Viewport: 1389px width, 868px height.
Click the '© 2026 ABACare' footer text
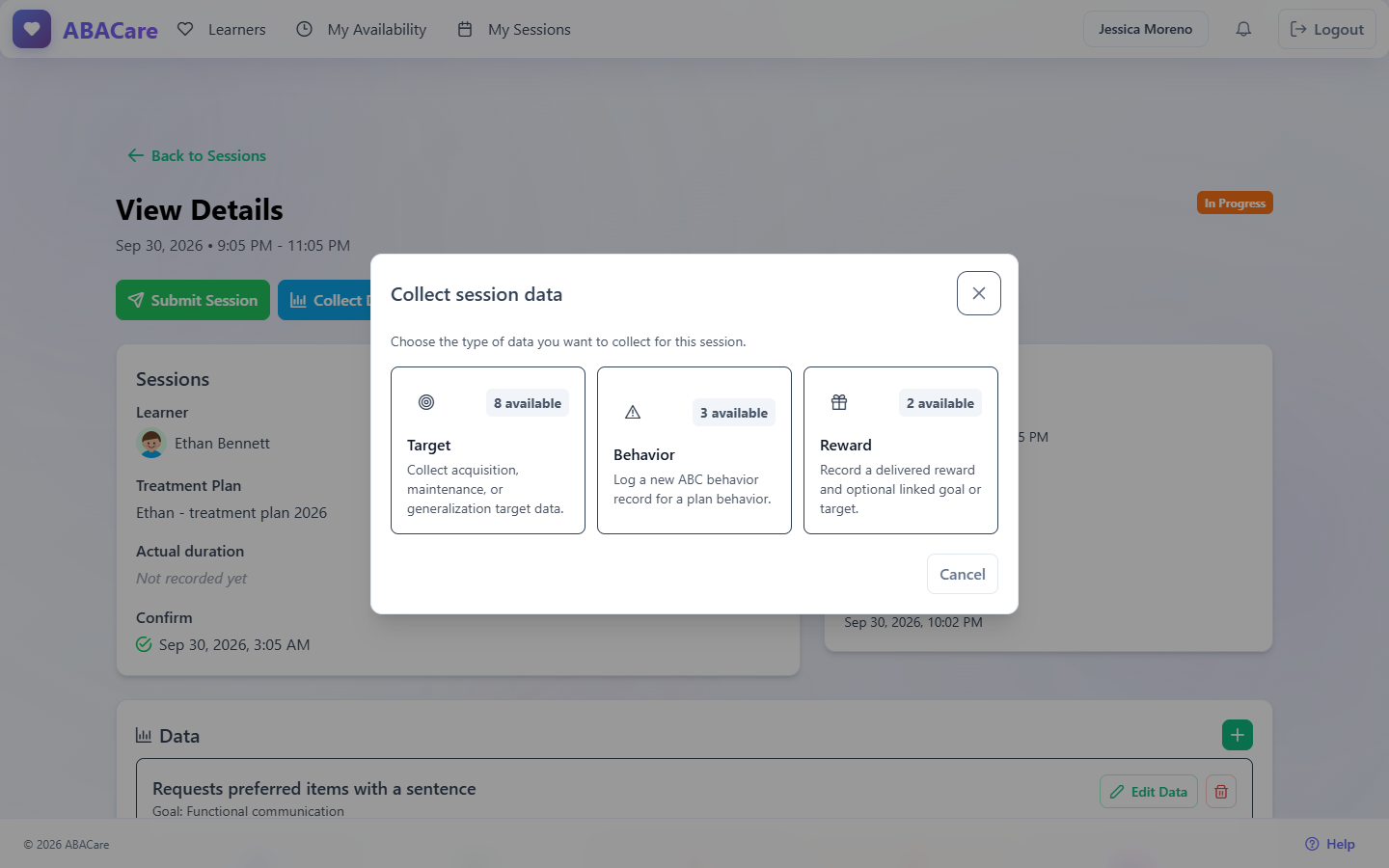67,844
